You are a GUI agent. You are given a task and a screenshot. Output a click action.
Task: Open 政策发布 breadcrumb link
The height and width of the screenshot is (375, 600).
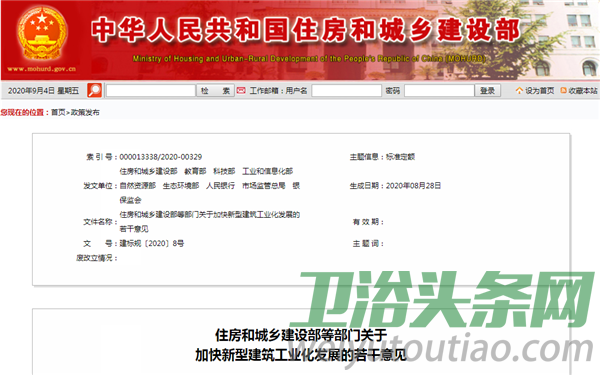[x=85, y=112]
